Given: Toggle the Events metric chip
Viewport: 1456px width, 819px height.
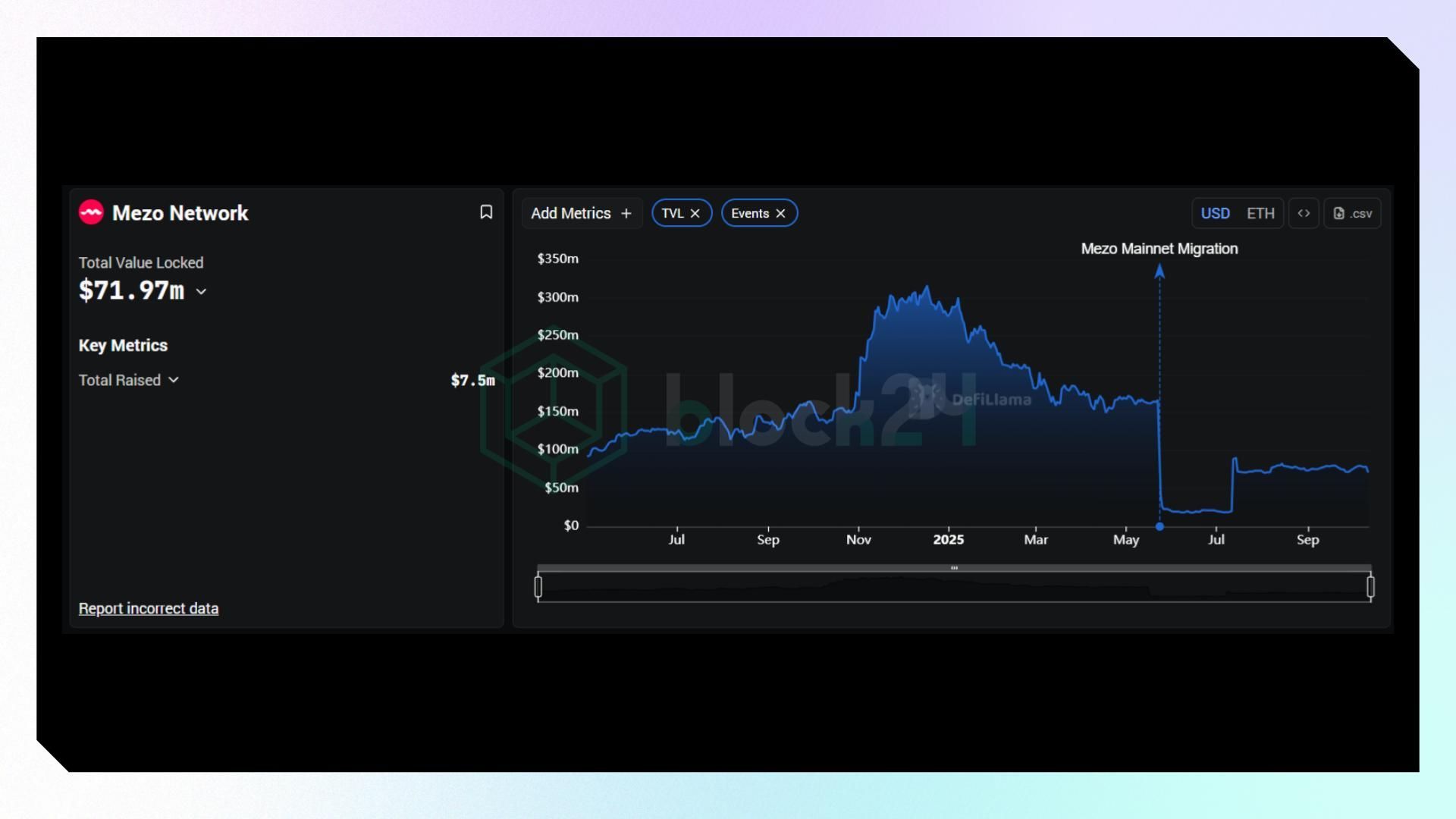Looking at the screenshot, I should point(749,214).
